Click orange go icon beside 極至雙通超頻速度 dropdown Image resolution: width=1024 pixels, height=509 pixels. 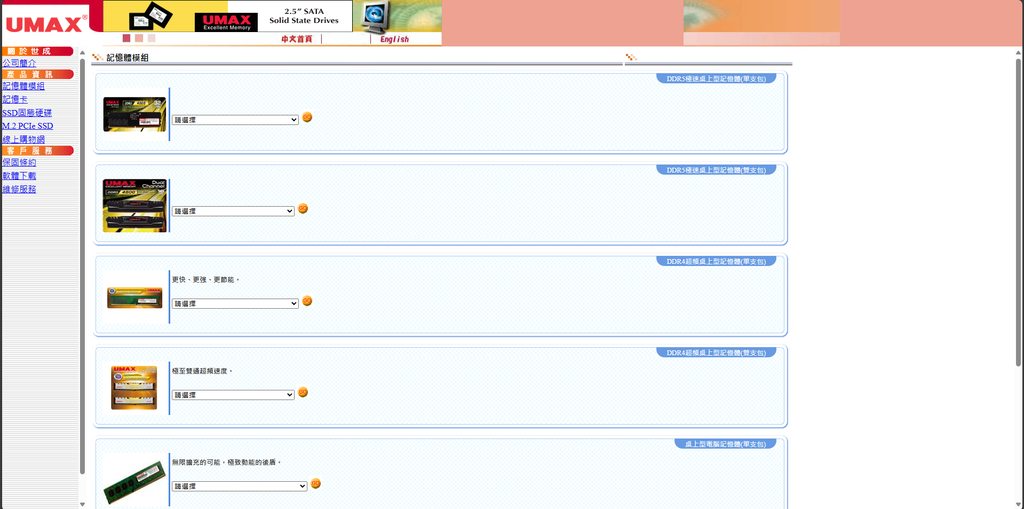point(303,393)
